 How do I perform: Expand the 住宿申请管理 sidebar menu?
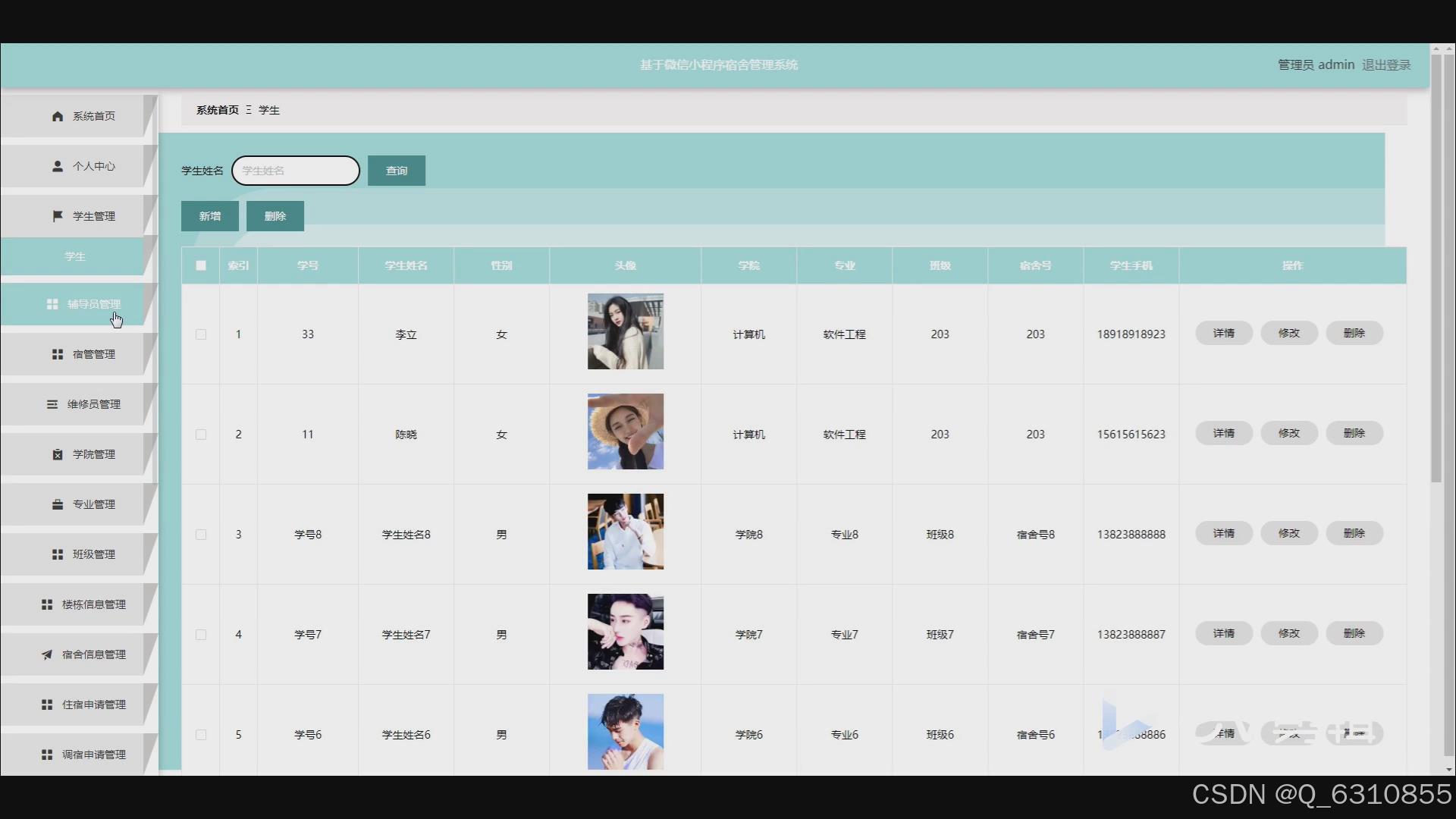(93, 704)
